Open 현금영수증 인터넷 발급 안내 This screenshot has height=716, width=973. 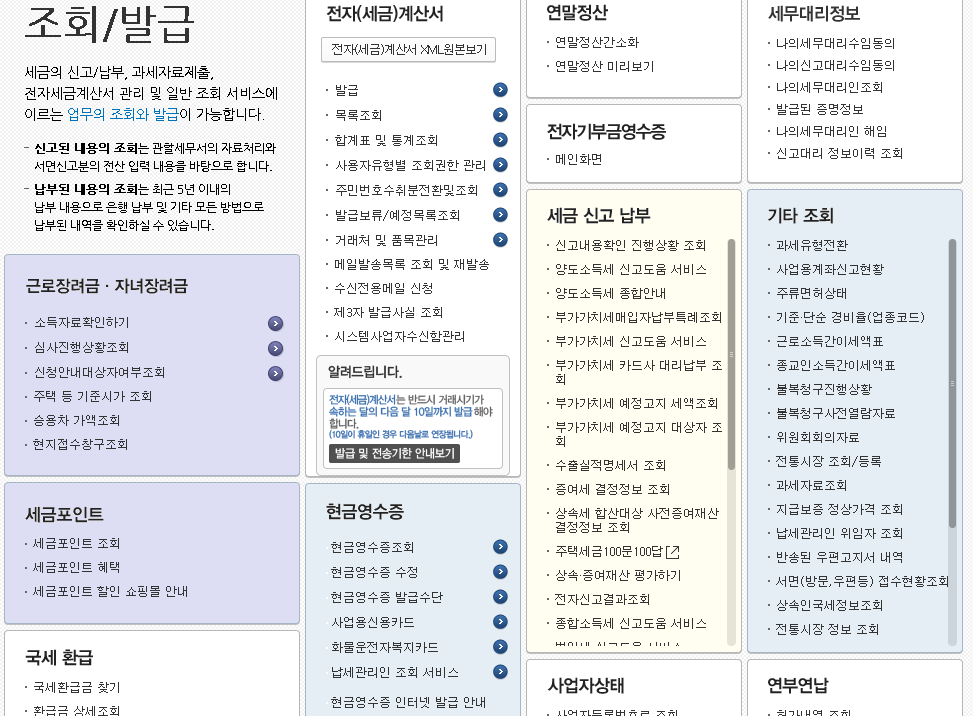point(408,702)
